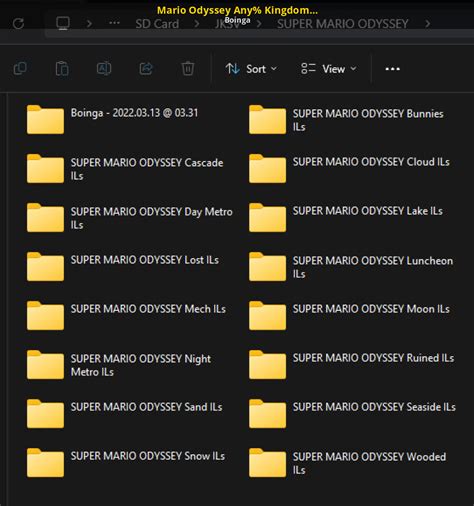Click name "SUPER MARIO ODYSSEY Cascade ILs"
Screen dimensions: 474x506
(147, 169)
